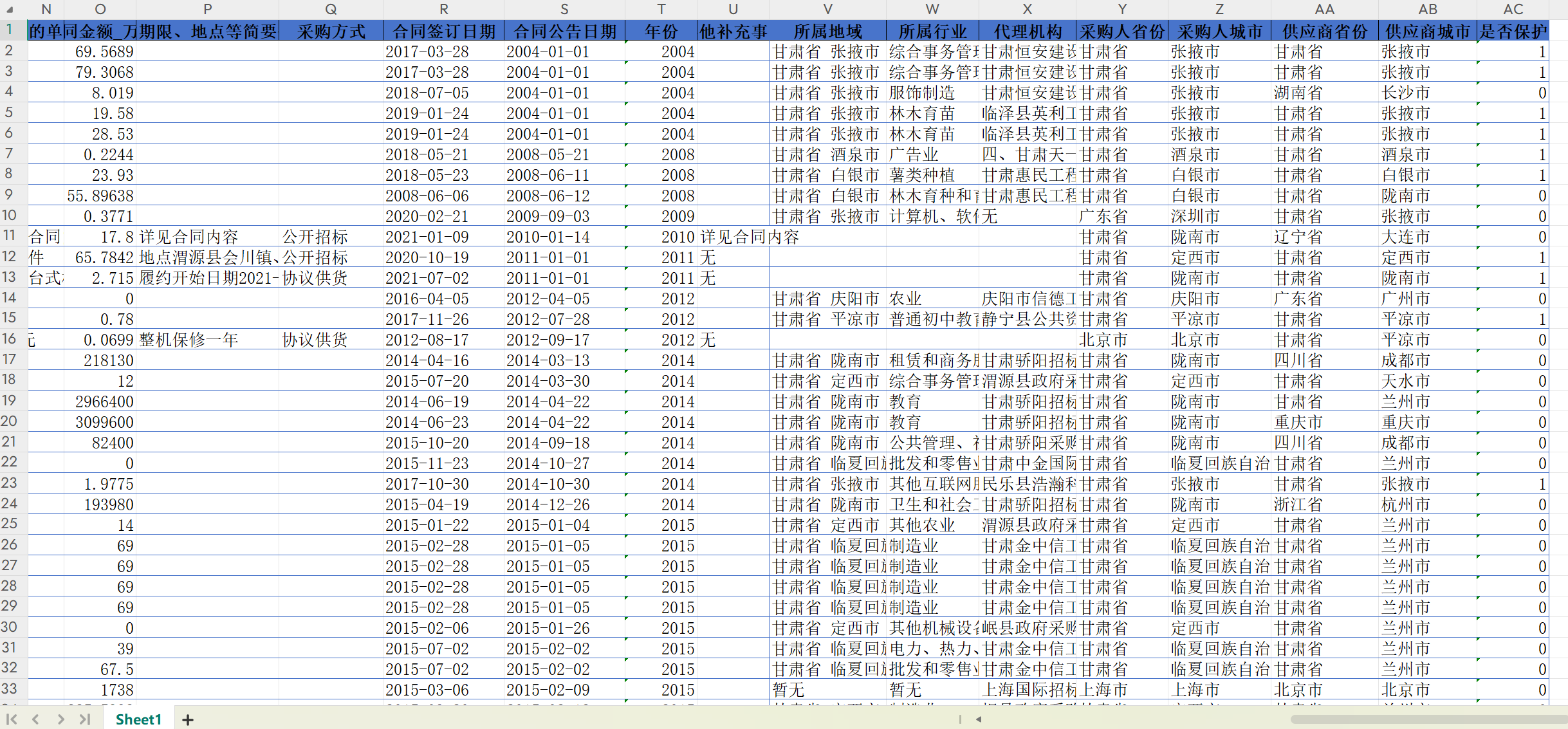Screen dimensions: 1568x729
Task: Add a new sheet with plus icon
Action: coord(187,720)
